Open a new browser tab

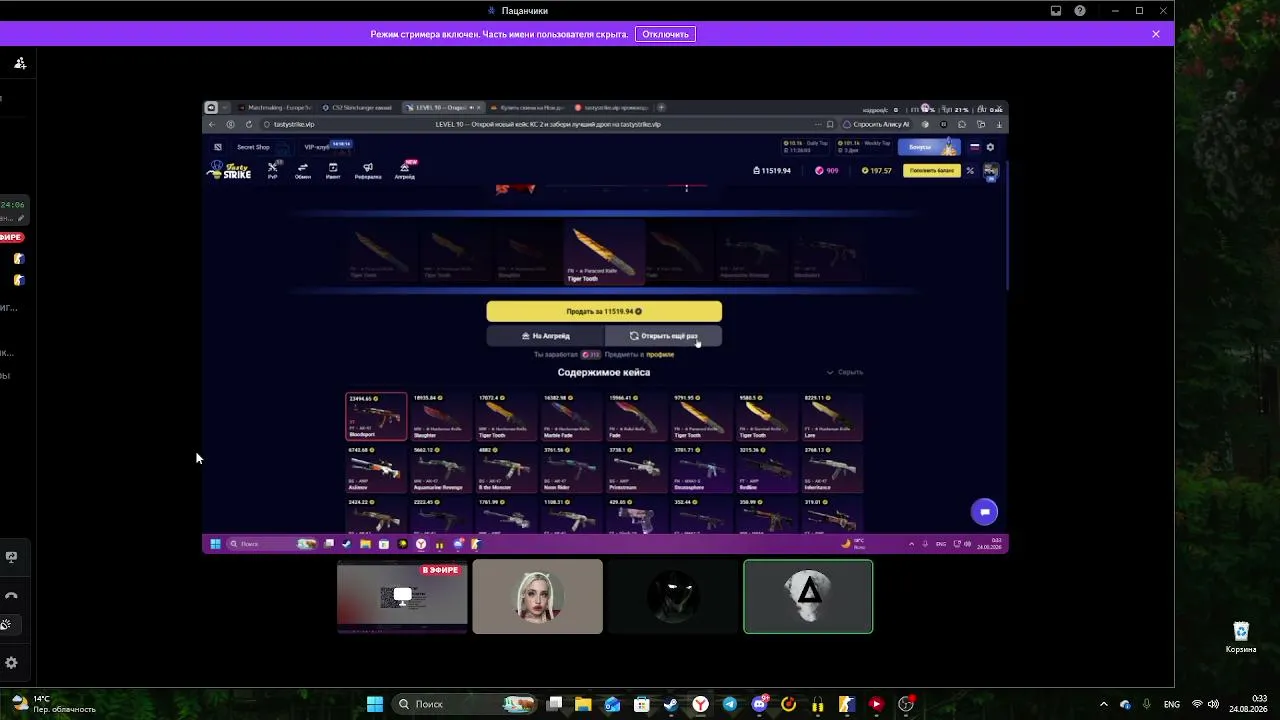coord(661,108)
